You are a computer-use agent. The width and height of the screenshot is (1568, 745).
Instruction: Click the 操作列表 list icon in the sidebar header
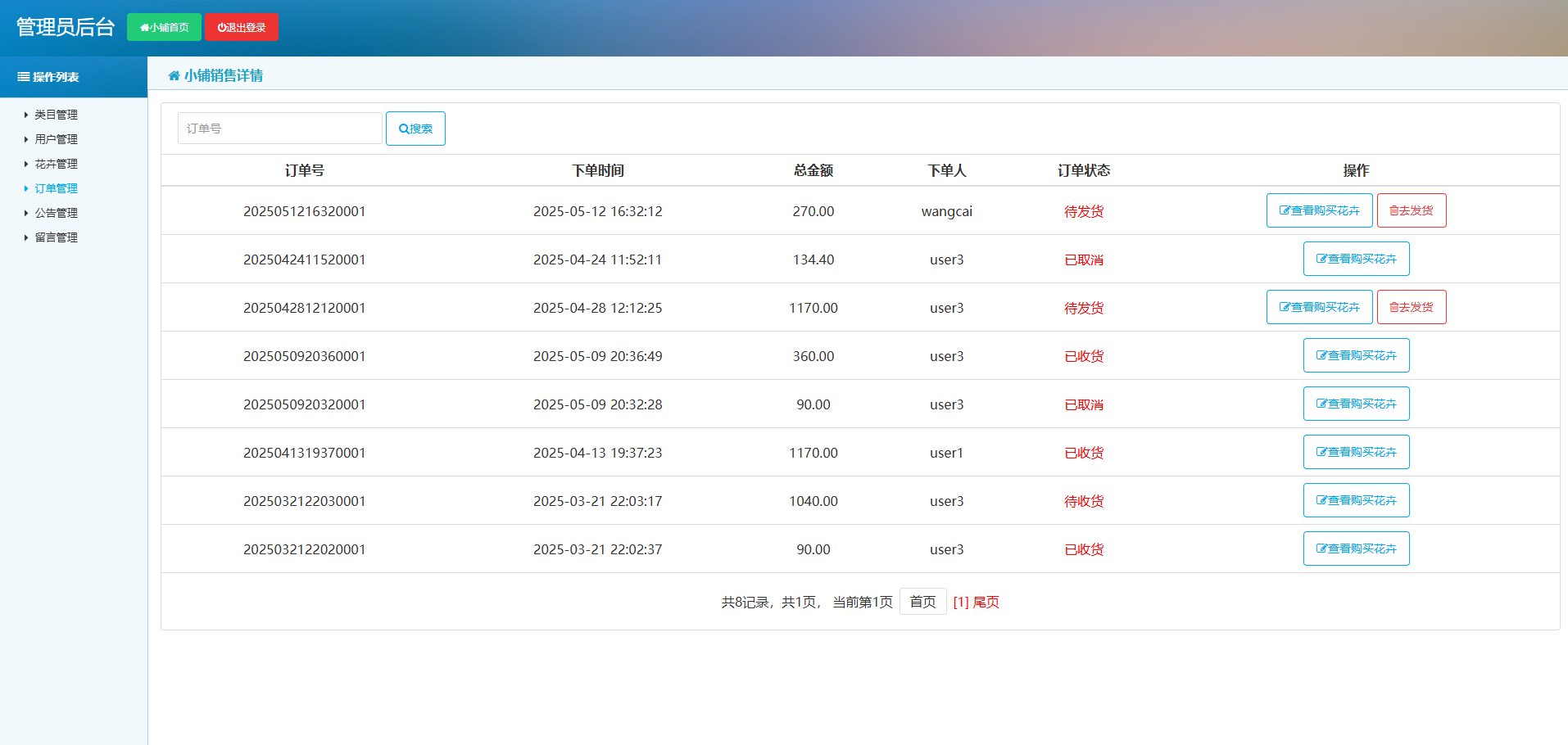24,77
